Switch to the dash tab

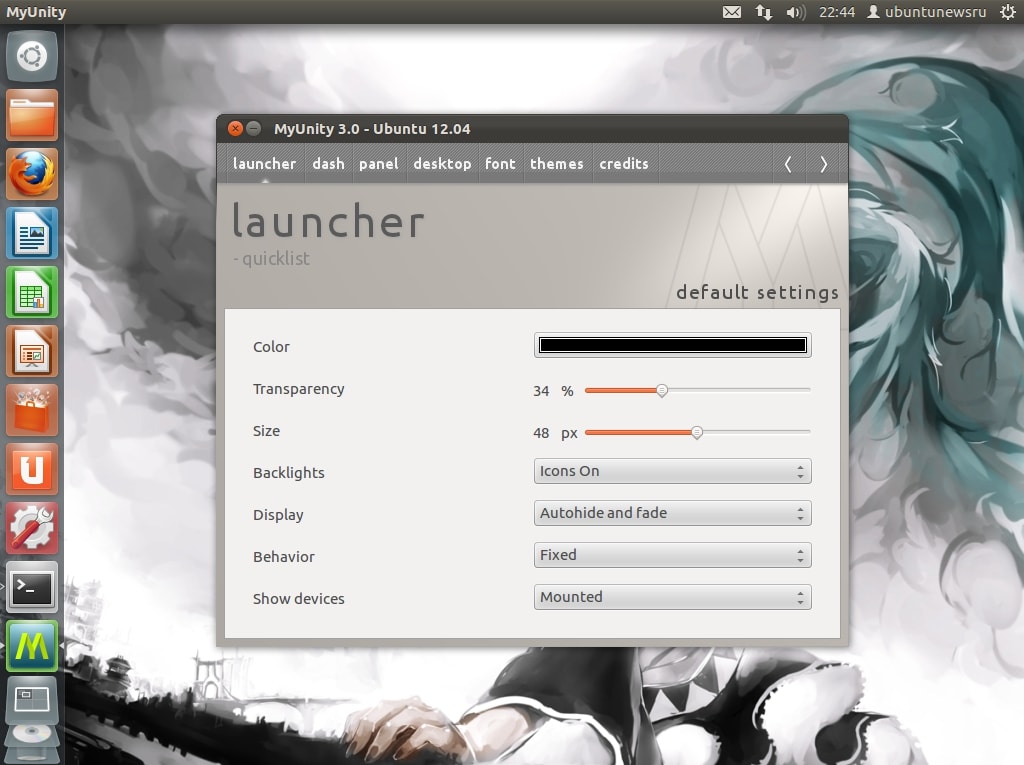[328, 163]
